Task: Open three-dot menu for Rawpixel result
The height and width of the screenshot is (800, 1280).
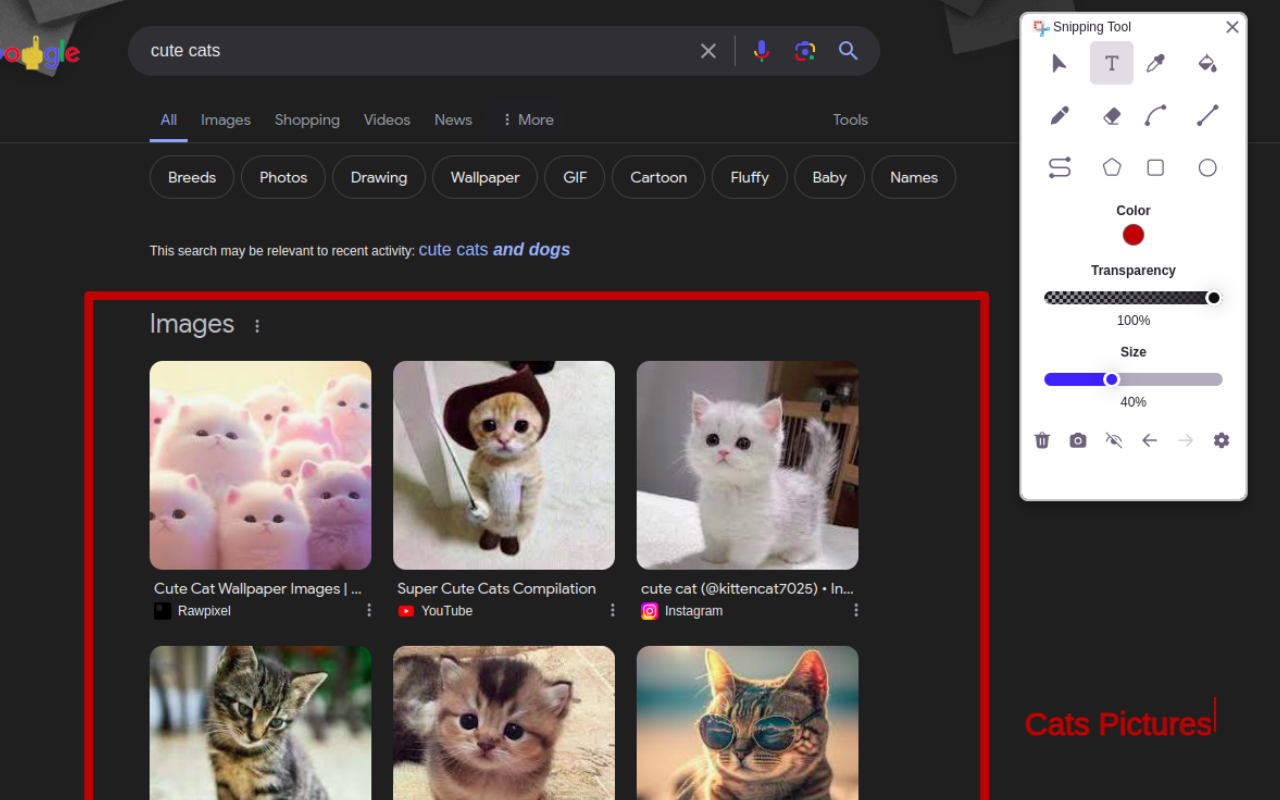Action: (x=369, y=610)
